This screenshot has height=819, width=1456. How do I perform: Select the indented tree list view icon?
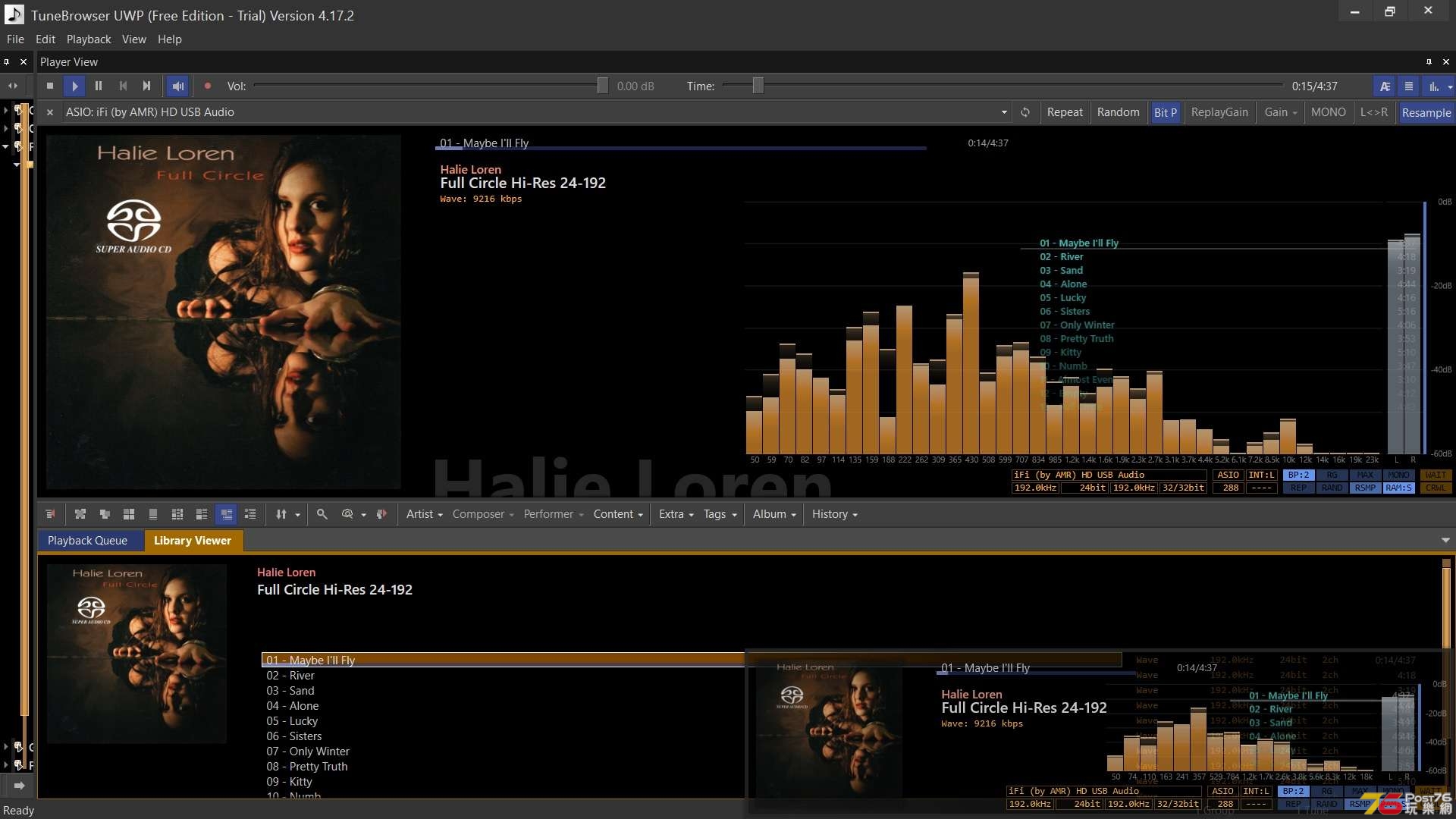[250, 514]
